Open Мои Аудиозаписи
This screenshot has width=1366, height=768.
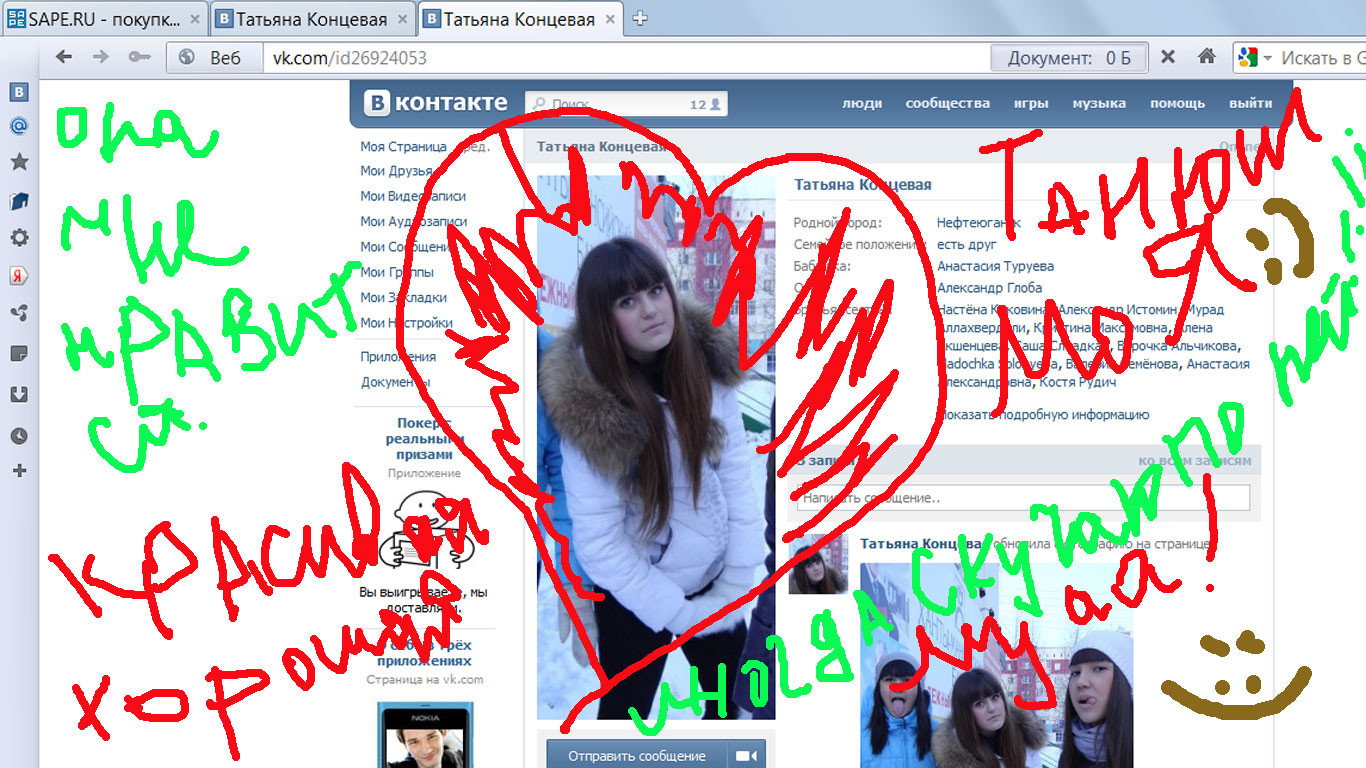coord(413,221)
